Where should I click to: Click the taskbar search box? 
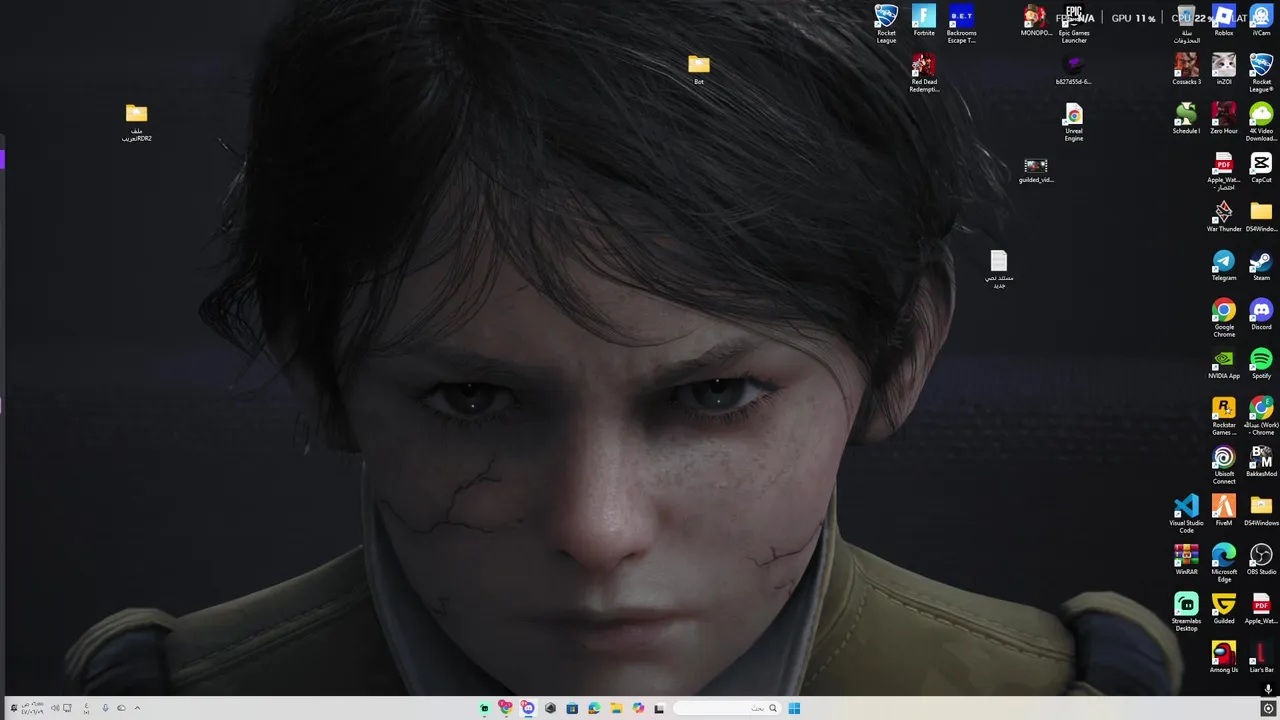pyautogui.click(x=726, y=708)
